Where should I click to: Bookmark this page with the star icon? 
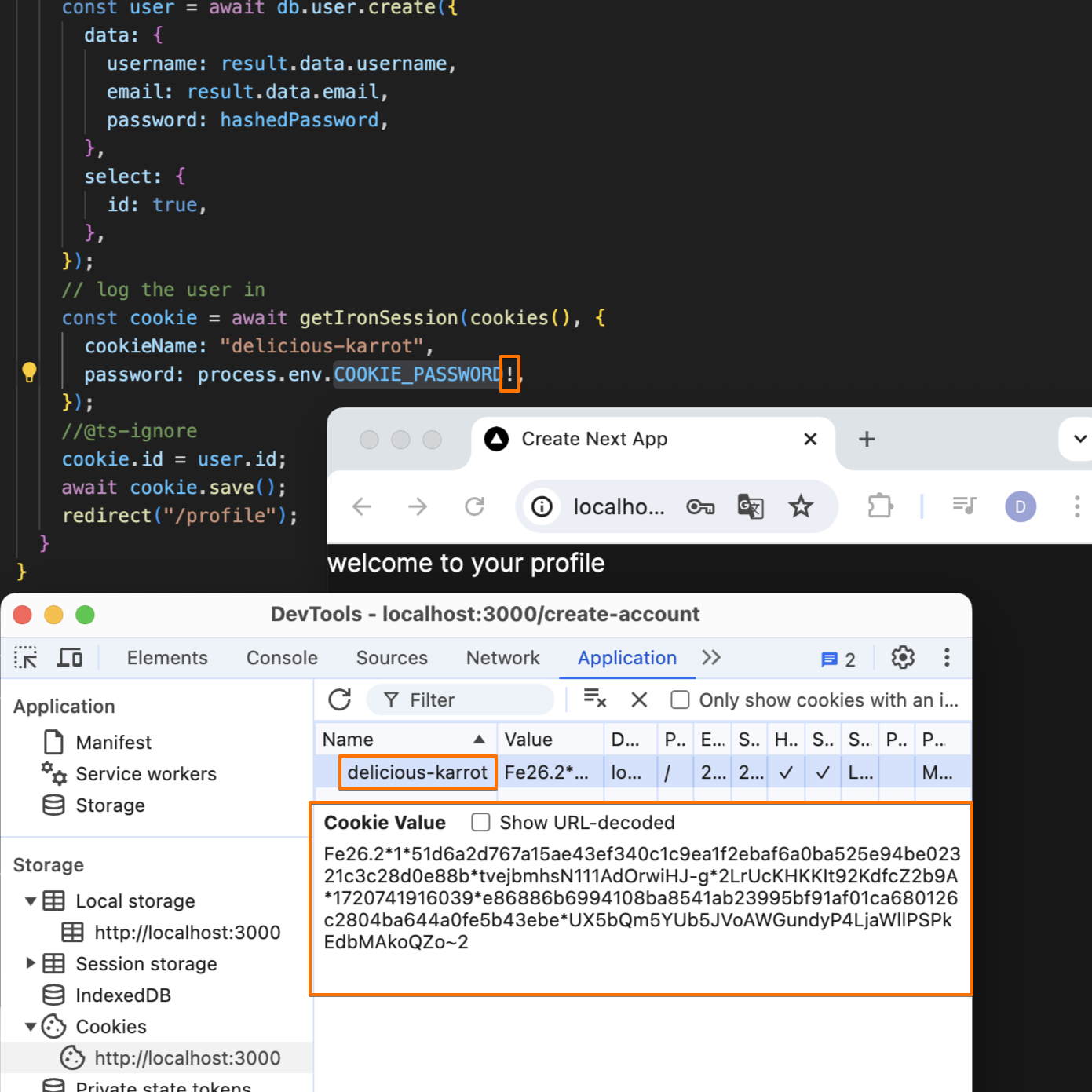pos(801,506)
